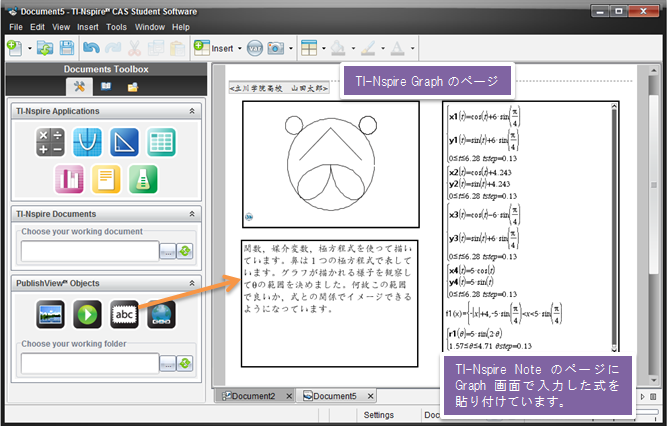
Task: Select the Utilities book tab in Toolbox
Action: click(106, 87)
